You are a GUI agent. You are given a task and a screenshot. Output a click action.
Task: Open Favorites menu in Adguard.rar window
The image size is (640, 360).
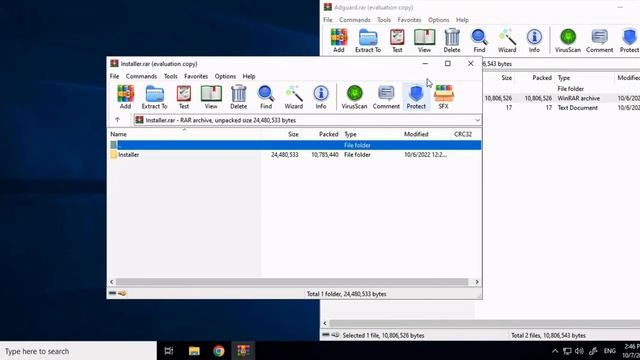[409, 20]
